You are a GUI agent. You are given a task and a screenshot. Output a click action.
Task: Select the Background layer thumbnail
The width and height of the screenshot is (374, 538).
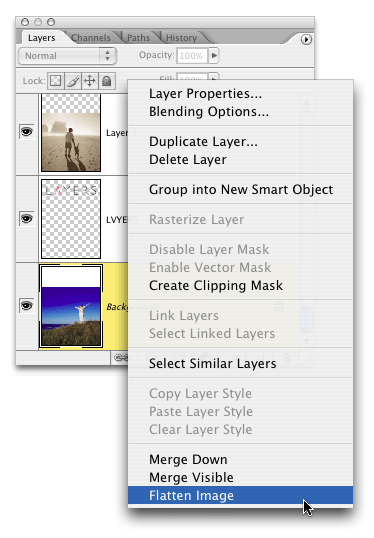[71, 306]
